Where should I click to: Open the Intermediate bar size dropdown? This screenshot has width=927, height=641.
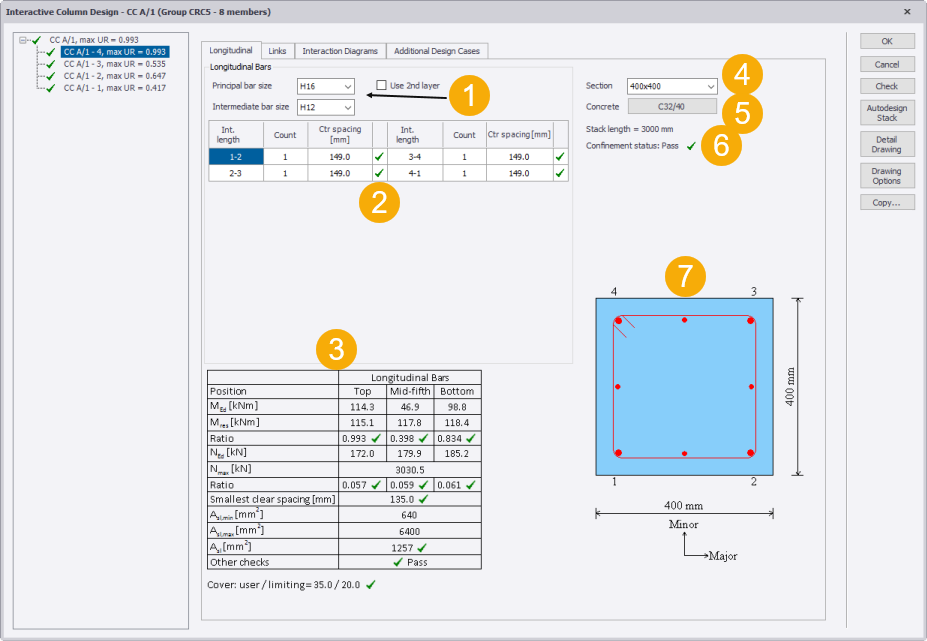tap(349, 107)
